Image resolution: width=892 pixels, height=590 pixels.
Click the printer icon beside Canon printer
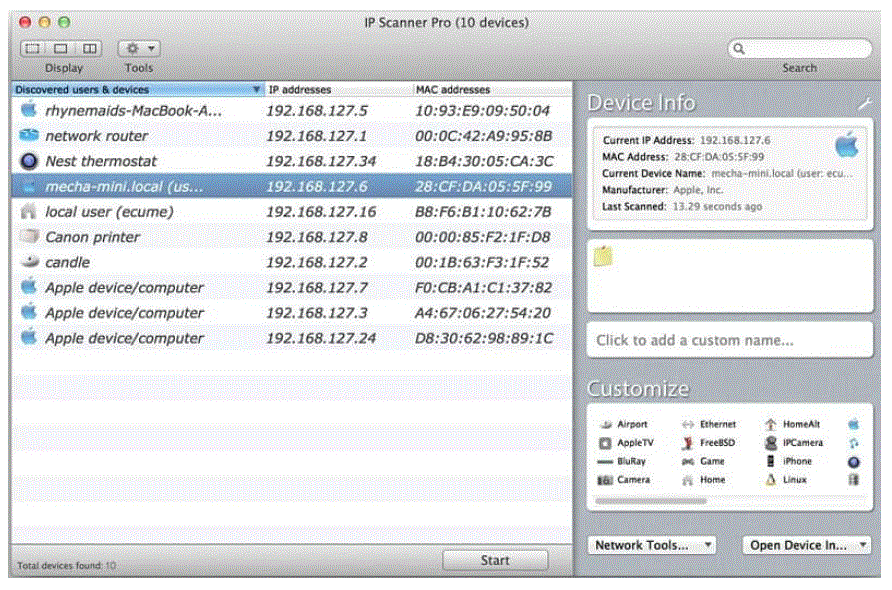tap(29, 236)
